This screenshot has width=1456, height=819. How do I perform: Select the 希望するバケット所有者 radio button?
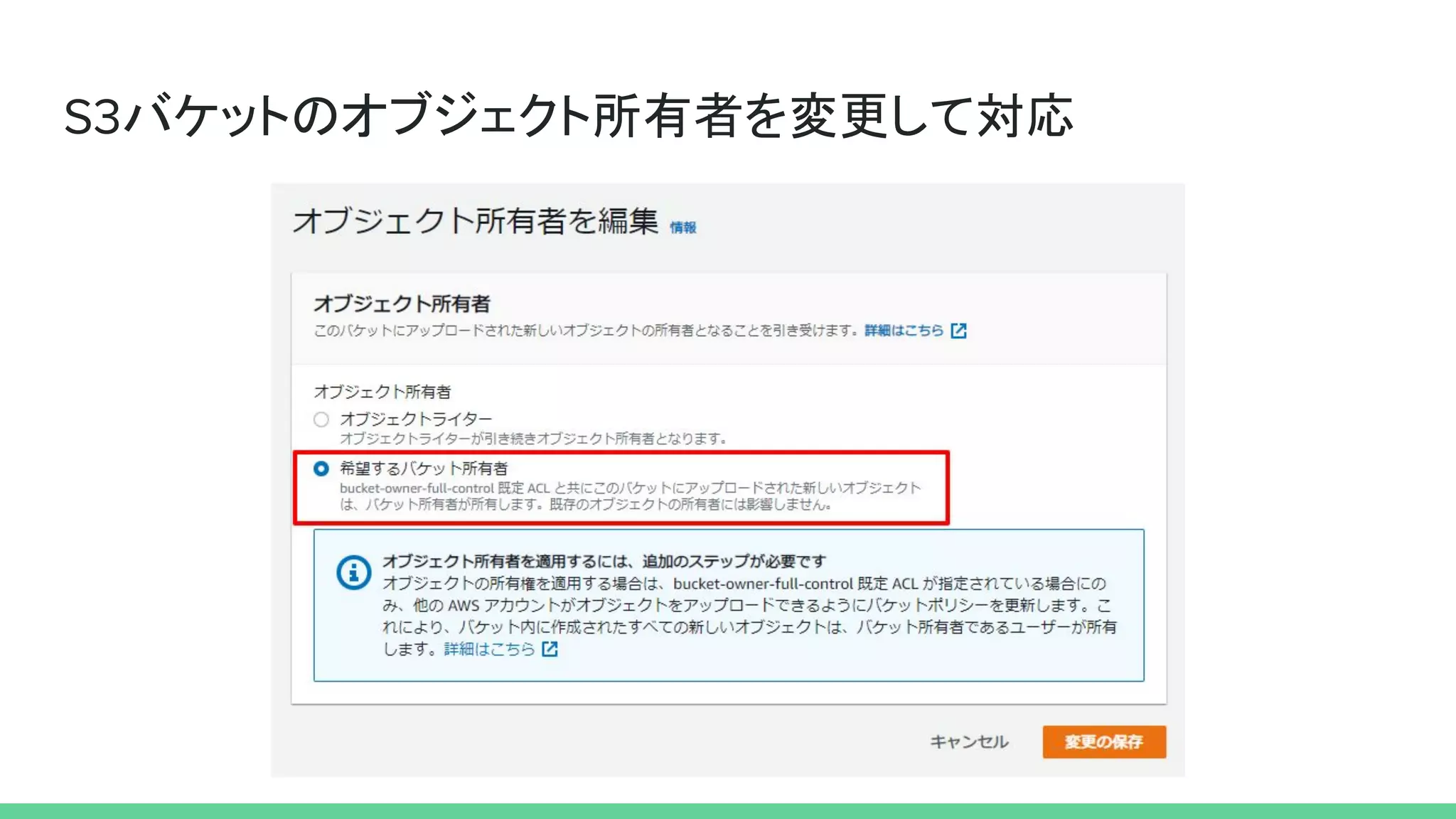(321, 469)
